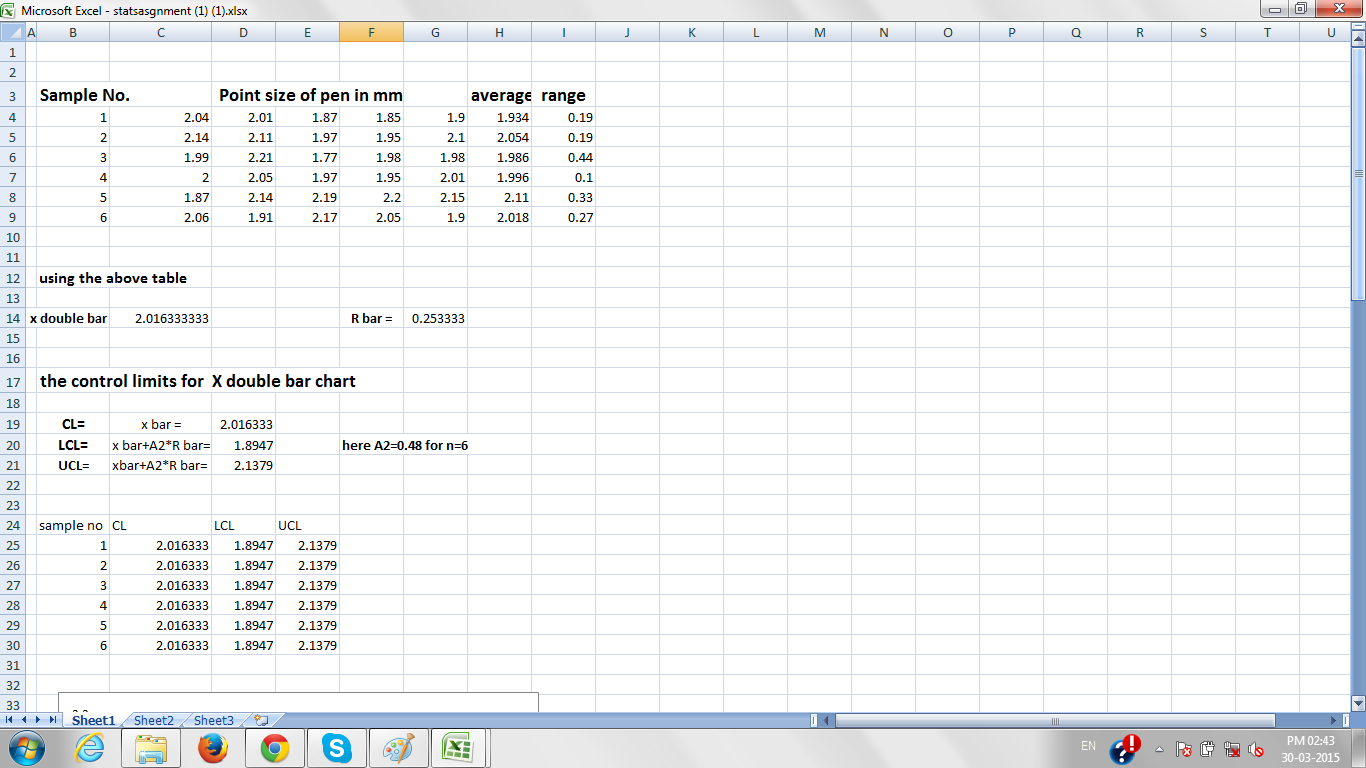This screenshot has width=1366, height=768.
Task: Select the column F header
Action: 371,32
